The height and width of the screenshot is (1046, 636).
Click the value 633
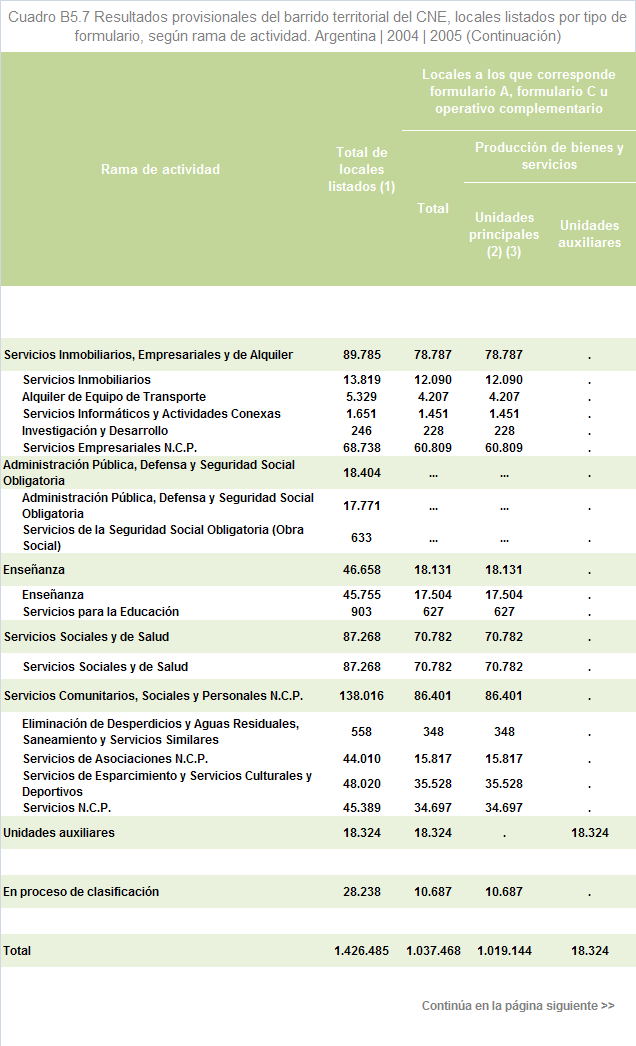pyautogui.click(x=362, y=538)
